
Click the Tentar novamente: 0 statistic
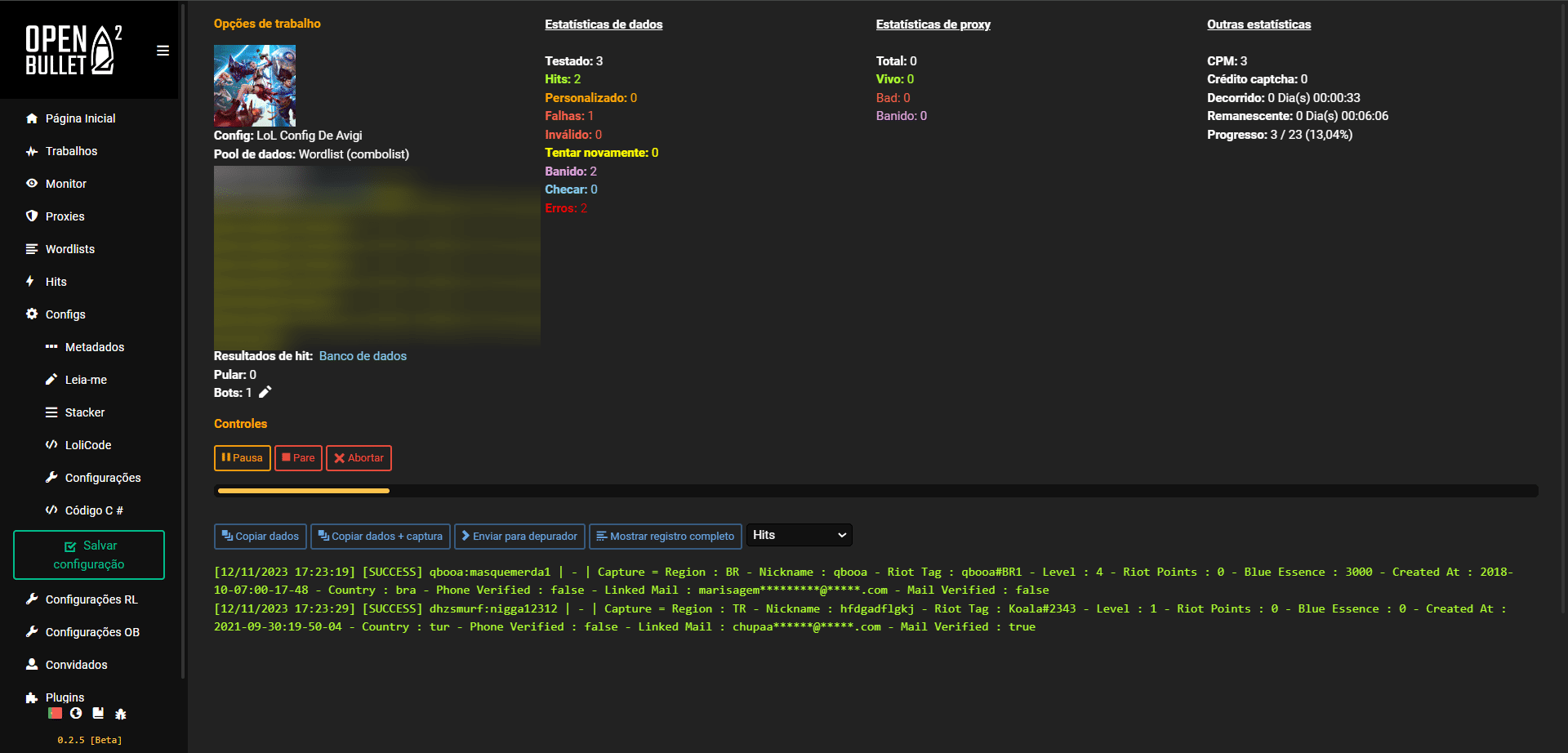point(602,153)
